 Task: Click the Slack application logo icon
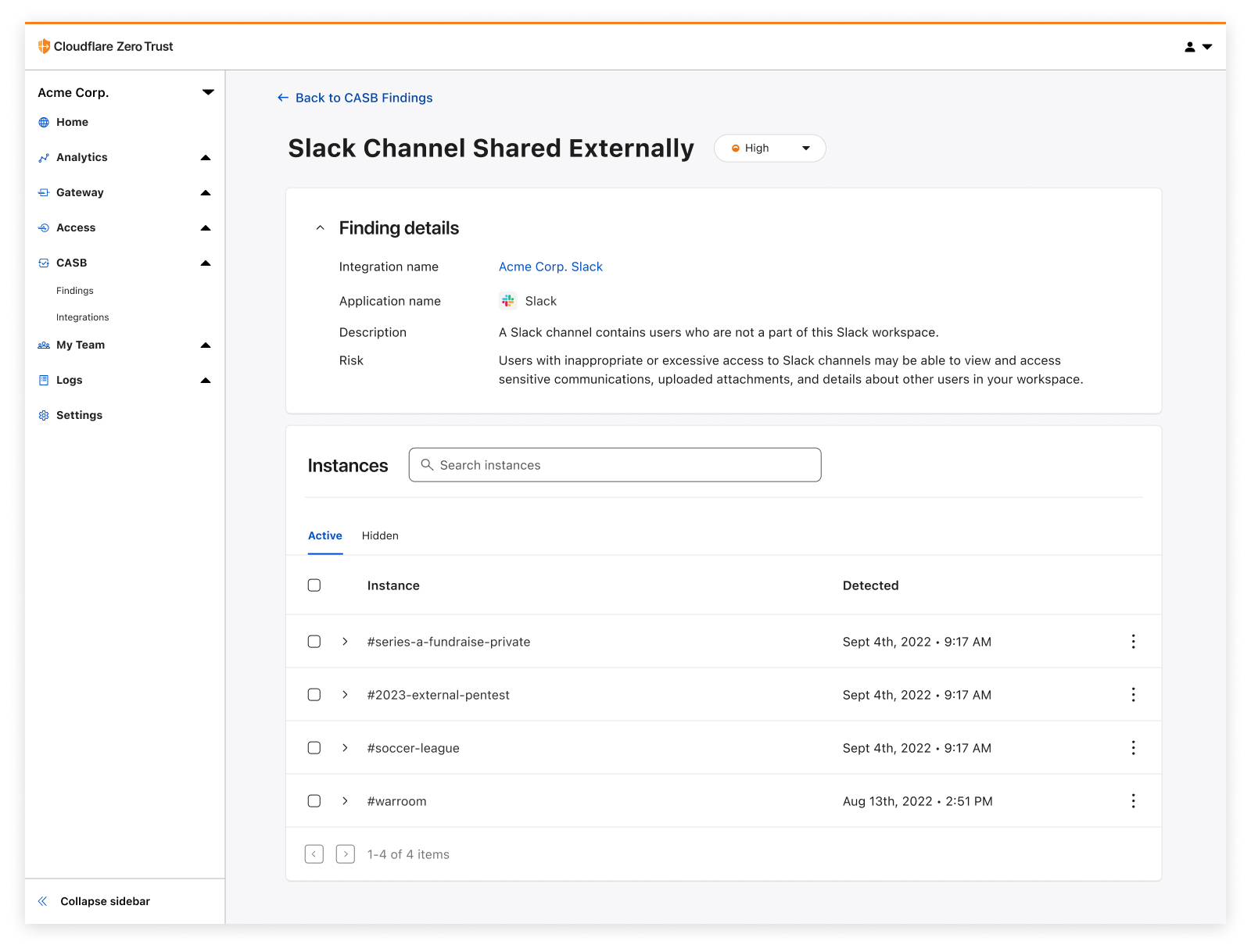[x=508, y=301]
